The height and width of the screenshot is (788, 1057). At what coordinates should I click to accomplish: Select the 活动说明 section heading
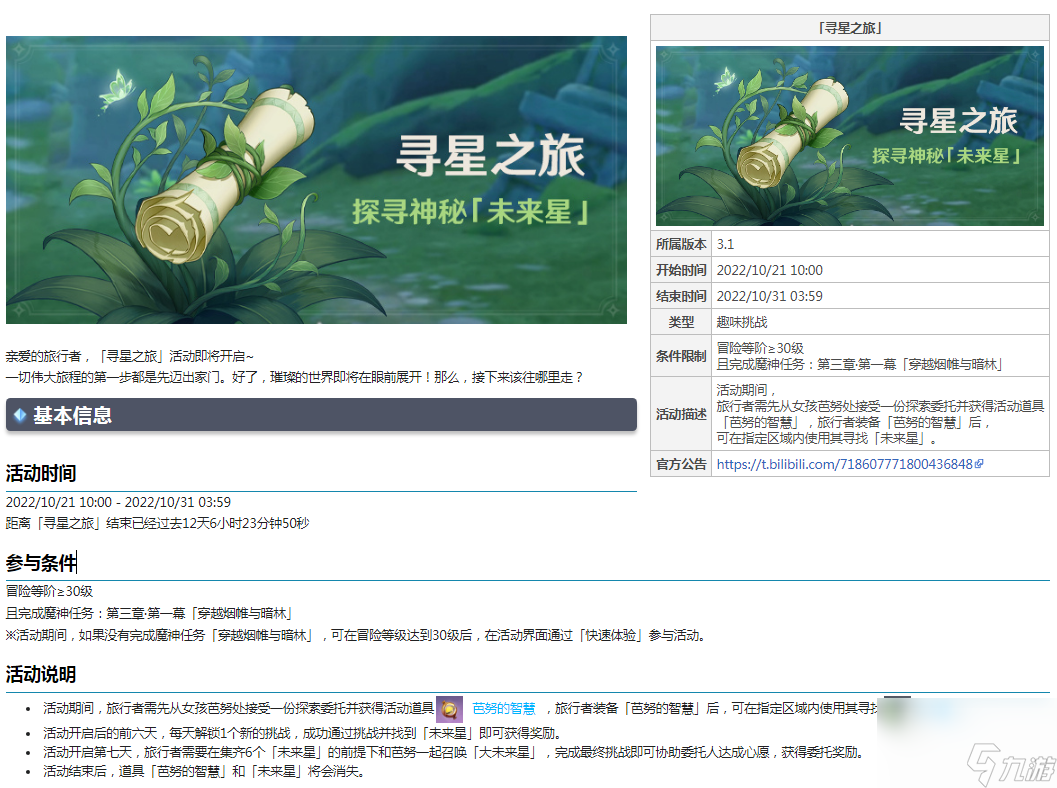tap(41, 674)
